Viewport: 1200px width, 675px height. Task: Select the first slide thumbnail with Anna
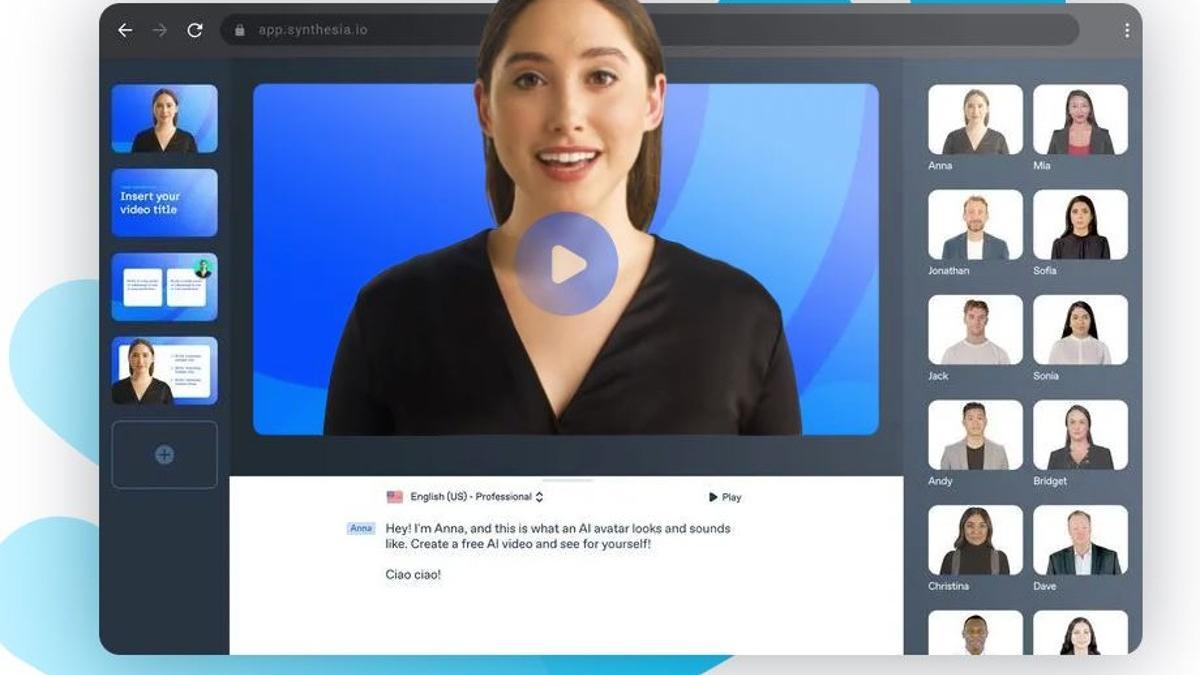tap(164, 119)
